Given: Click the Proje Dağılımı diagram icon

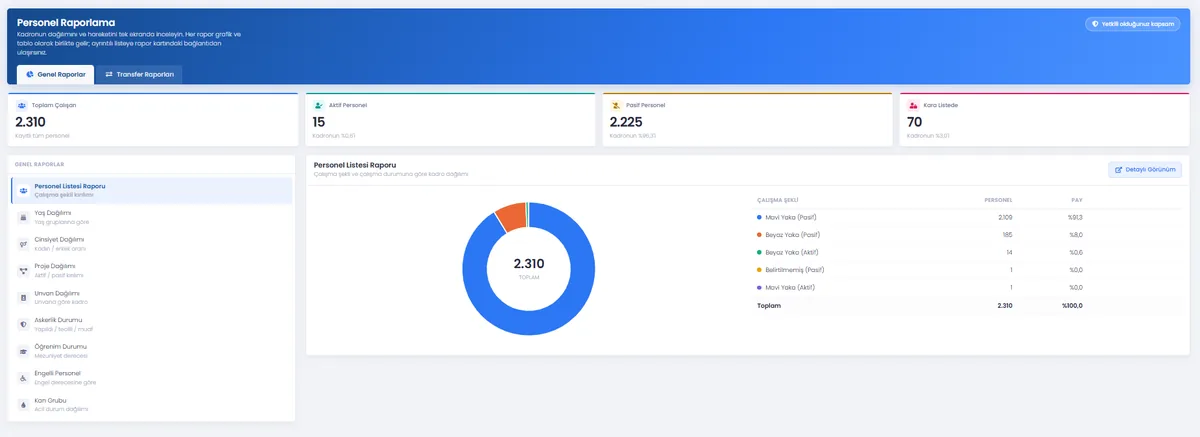Looking at the screenshot, I should pos(23,271).
